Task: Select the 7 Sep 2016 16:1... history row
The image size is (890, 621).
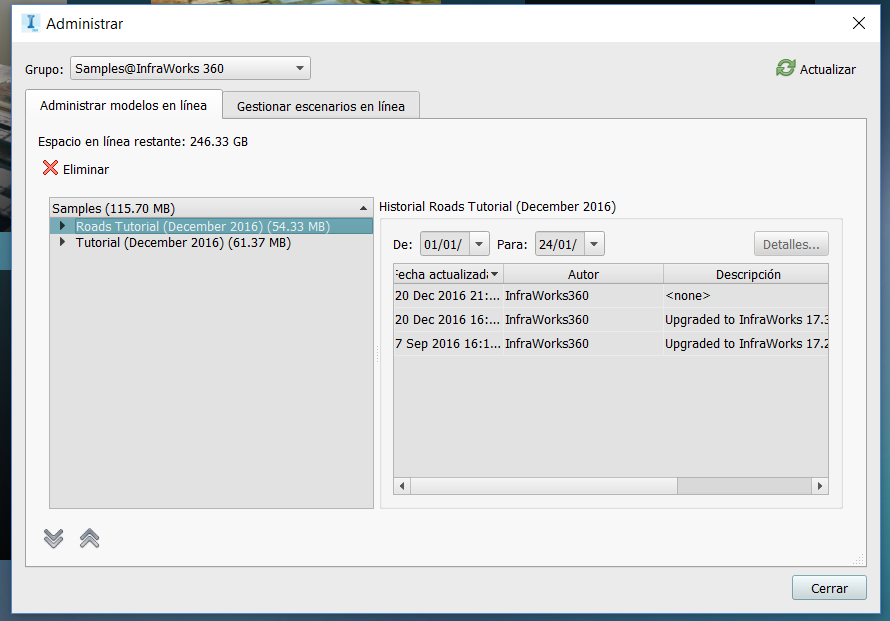Action: tap(611, 343)
